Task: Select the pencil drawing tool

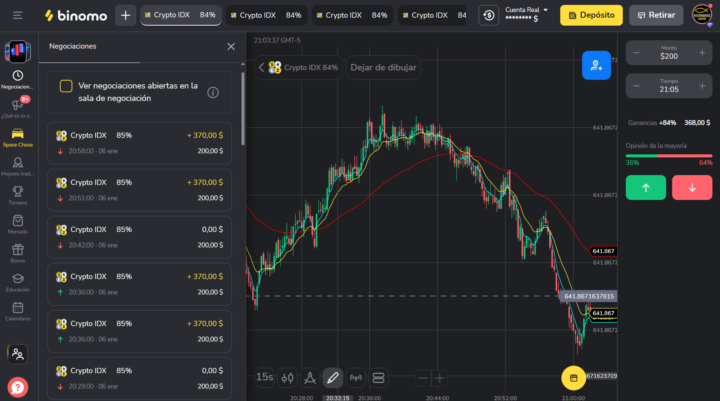Action: 333,378
